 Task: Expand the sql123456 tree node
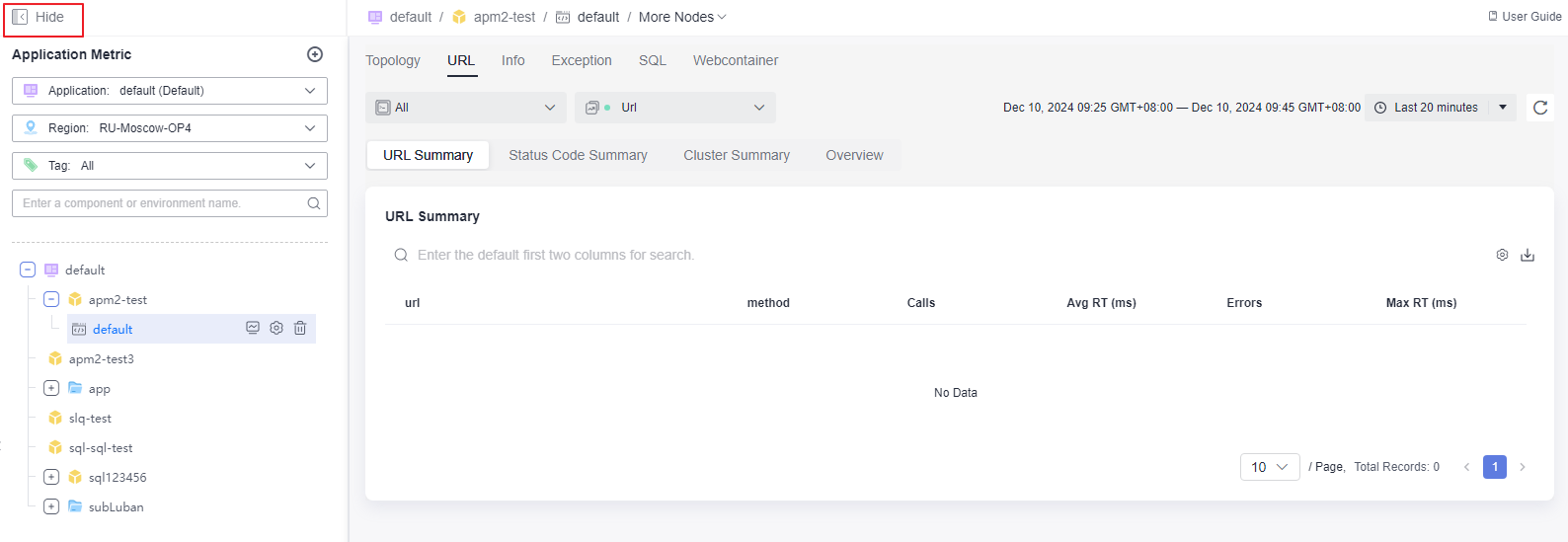(x=51, y=477)
